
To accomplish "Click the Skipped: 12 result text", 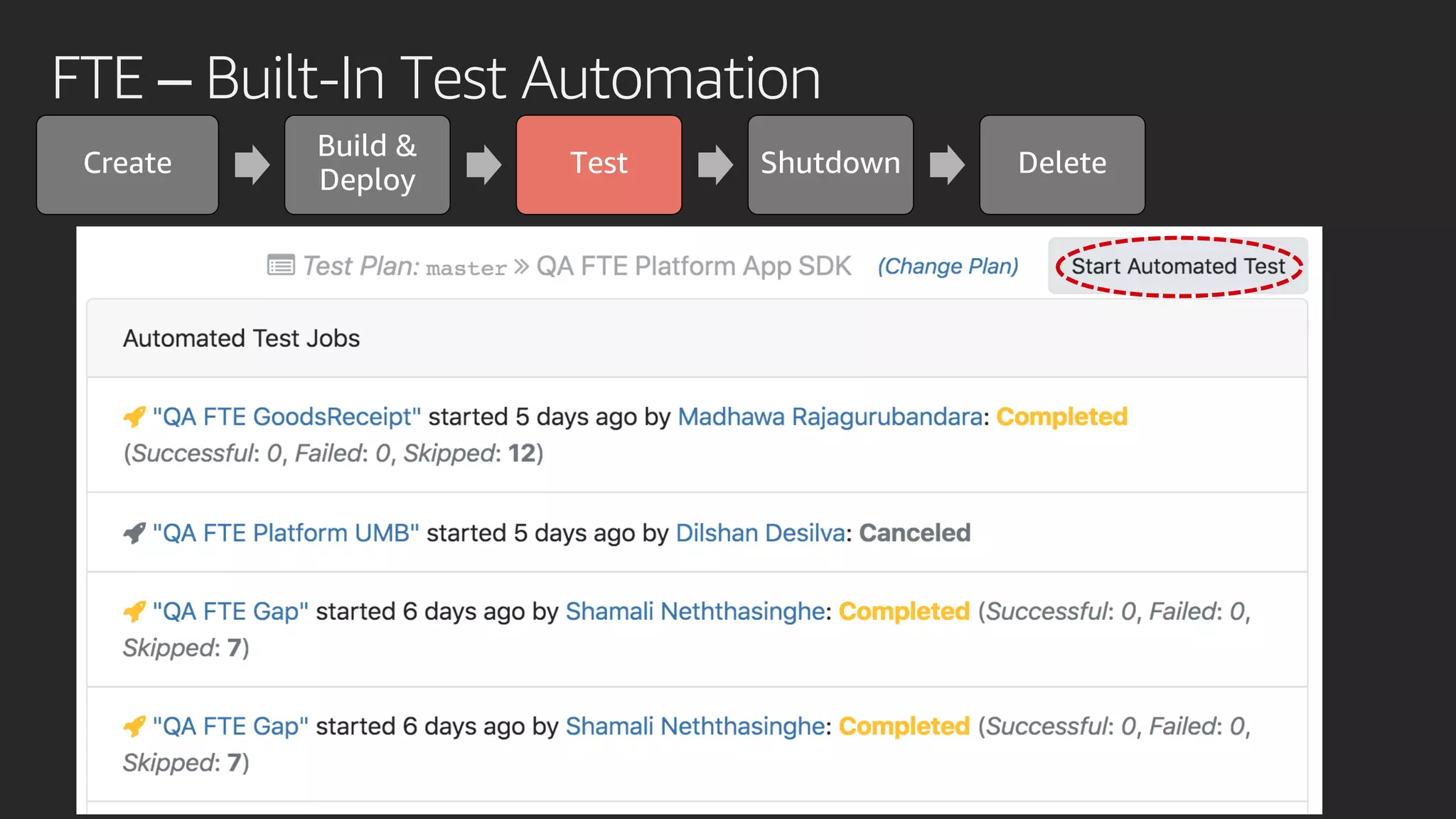I will (x=469, y=454).
